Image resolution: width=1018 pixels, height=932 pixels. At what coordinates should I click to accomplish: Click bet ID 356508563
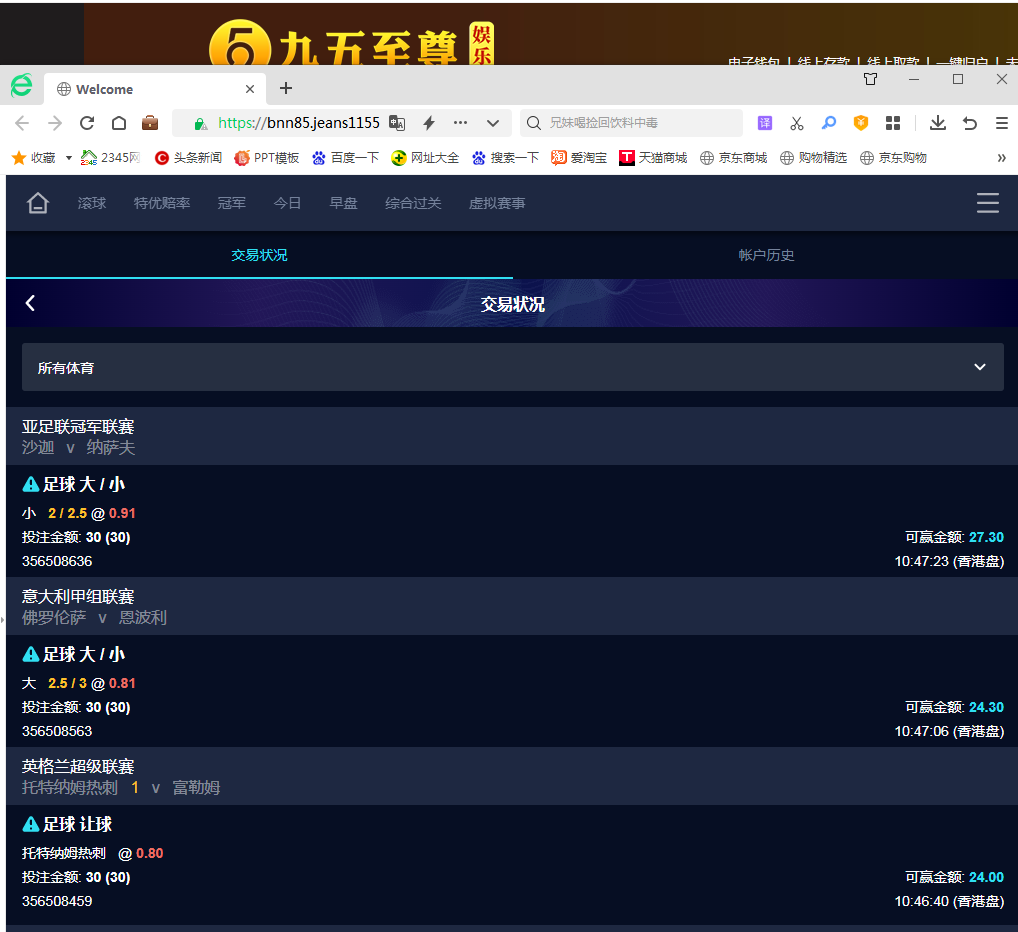point(57,731)
